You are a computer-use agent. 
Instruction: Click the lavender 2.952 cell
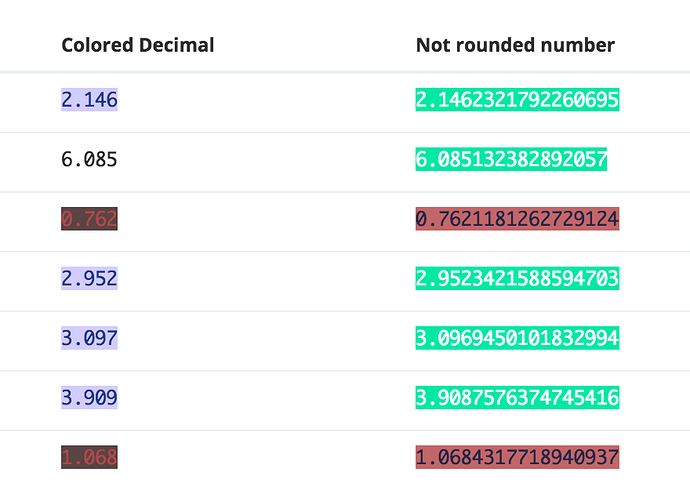click(89, 278)
